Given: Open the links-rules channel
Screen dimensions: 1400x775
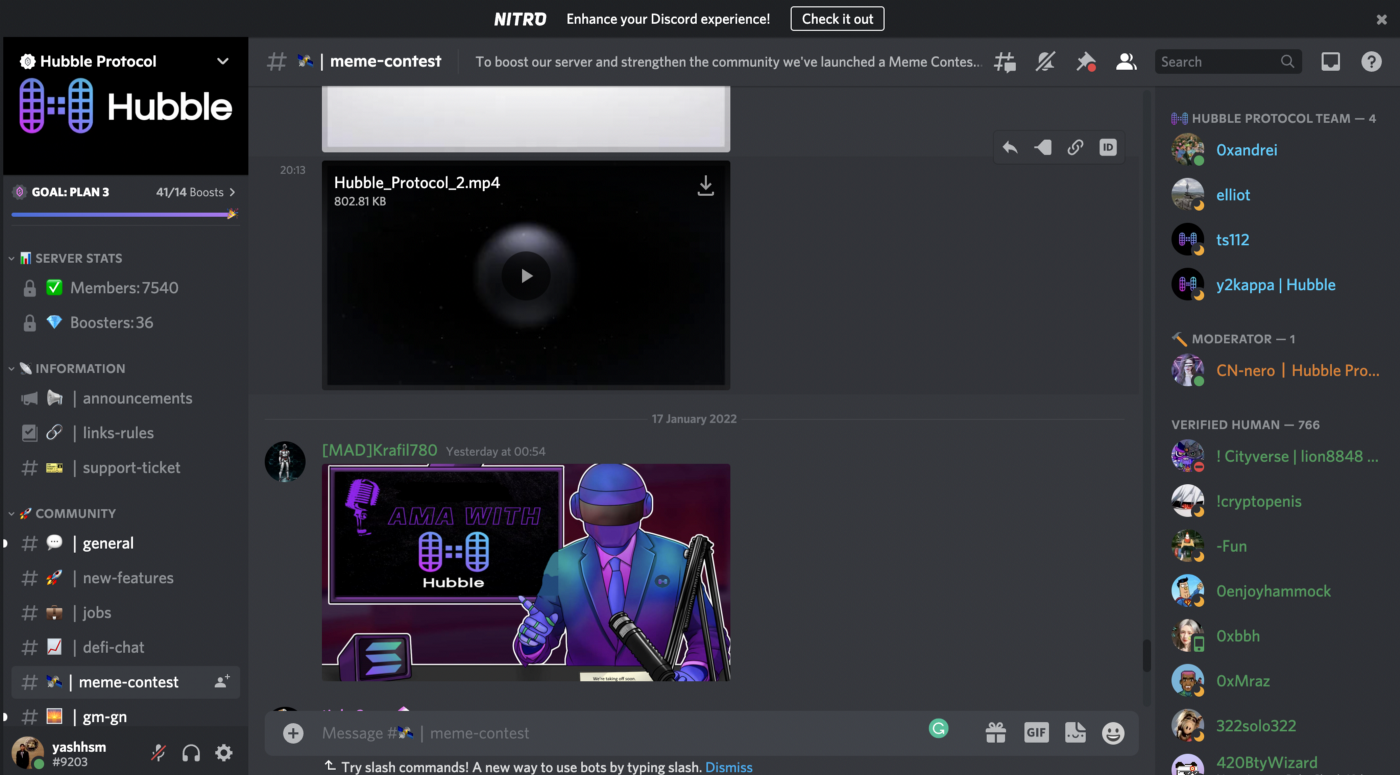Looking at the screenshot, I should coord(125,433).
